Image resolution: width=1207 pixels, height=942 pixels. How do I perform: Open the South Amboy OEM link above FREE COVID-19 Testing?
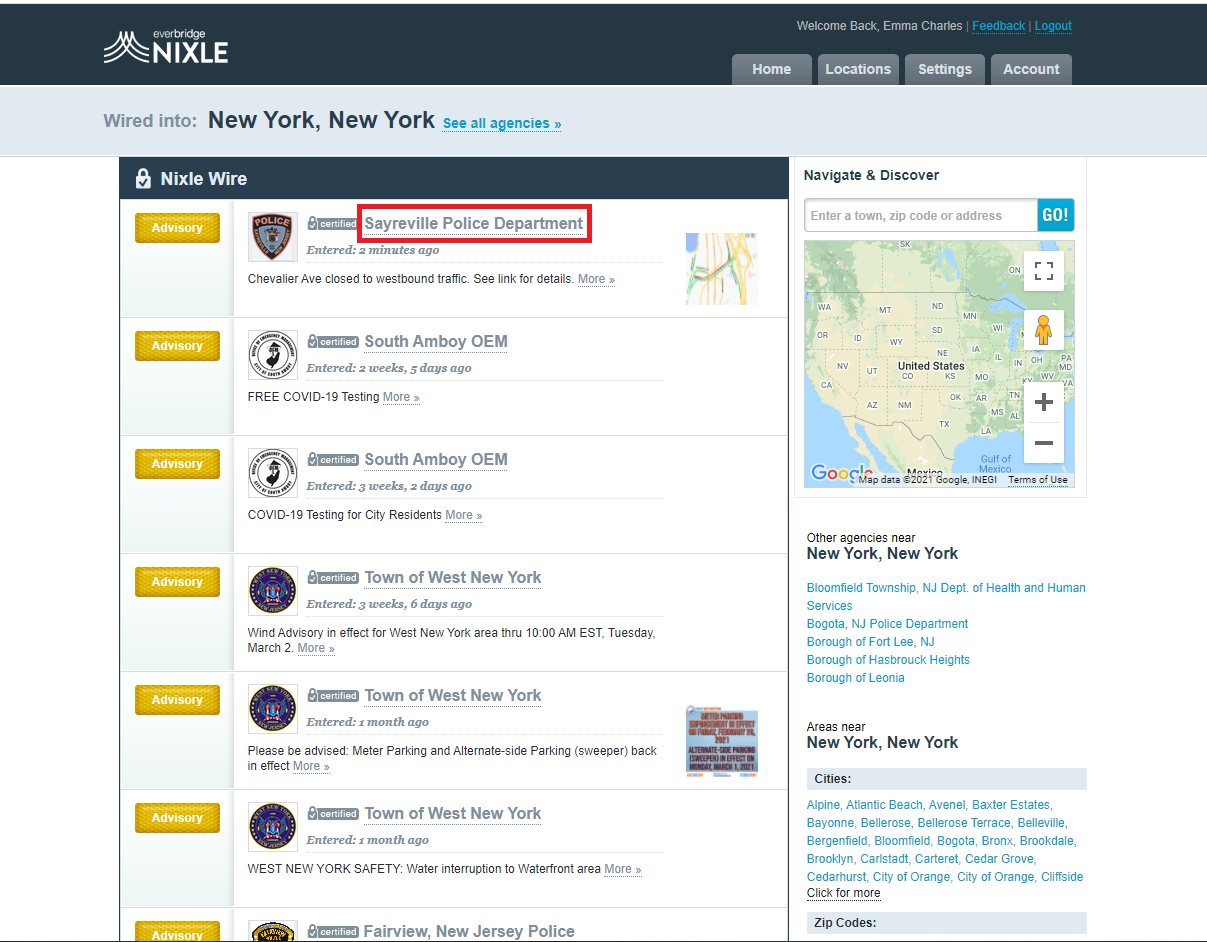click(x=436, y=341)
